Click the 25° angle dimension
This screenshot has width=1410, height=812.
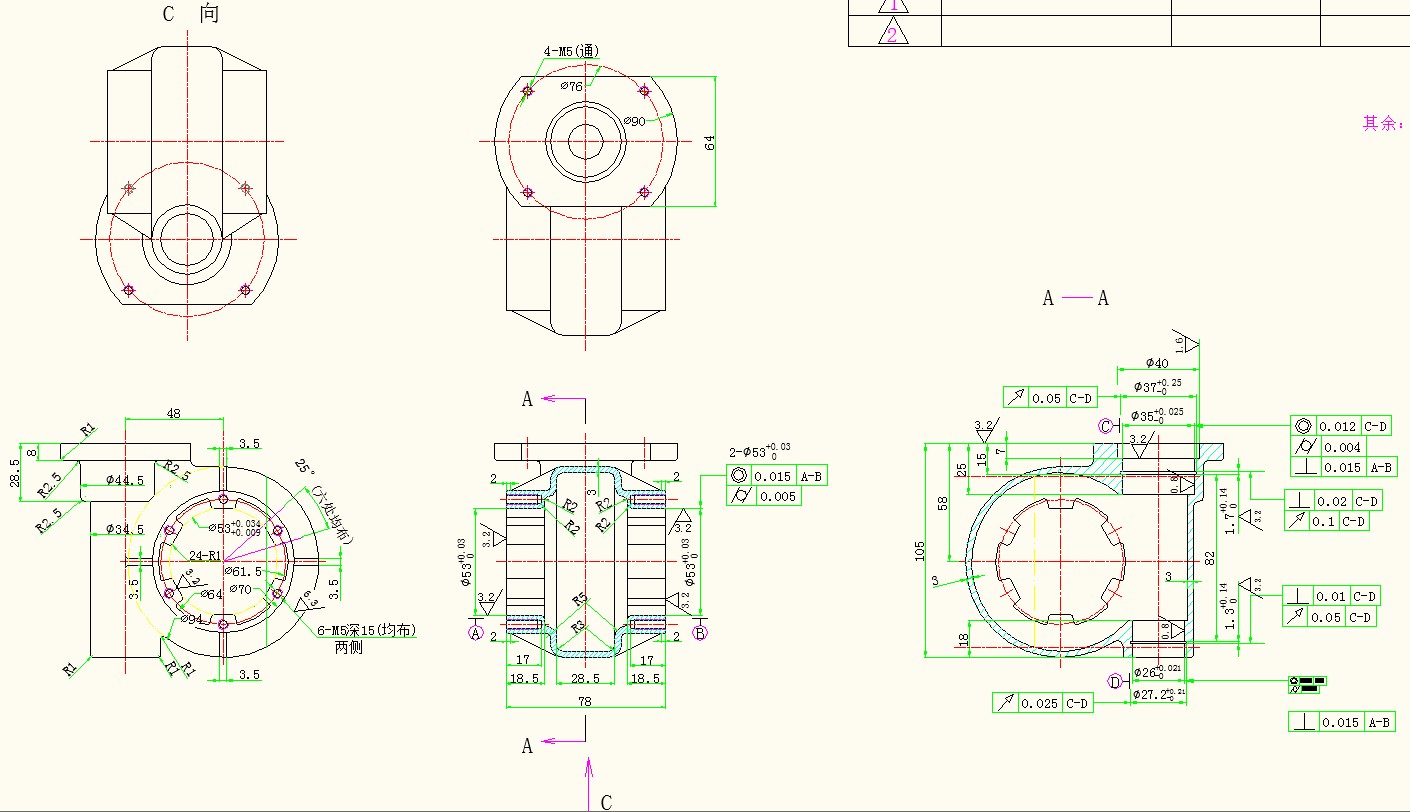coord(305,469)
